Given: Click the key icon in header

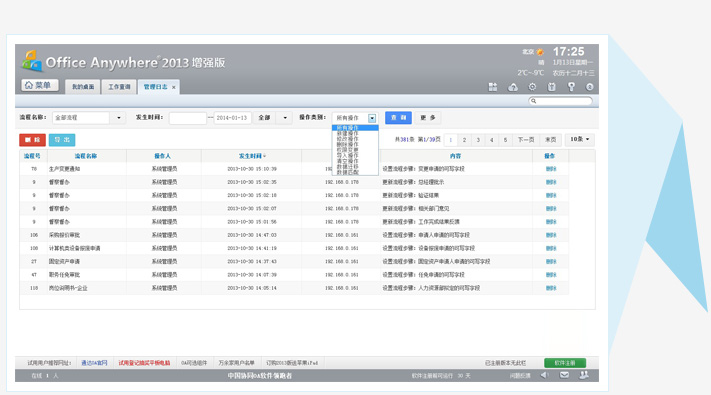Looking at the screenshot, I should click(x=571, y=87).
